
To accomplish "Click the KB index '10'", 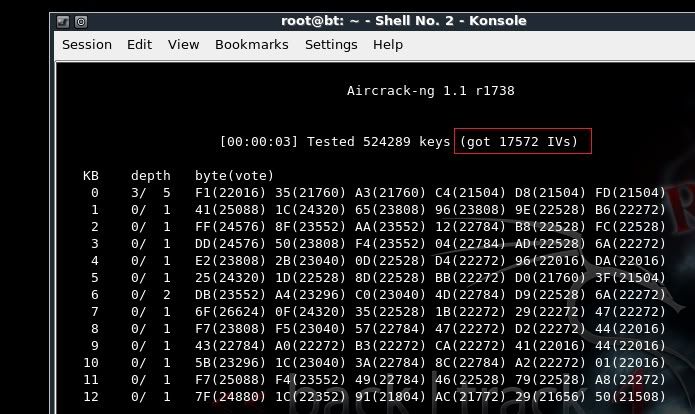I will [91, 363].
